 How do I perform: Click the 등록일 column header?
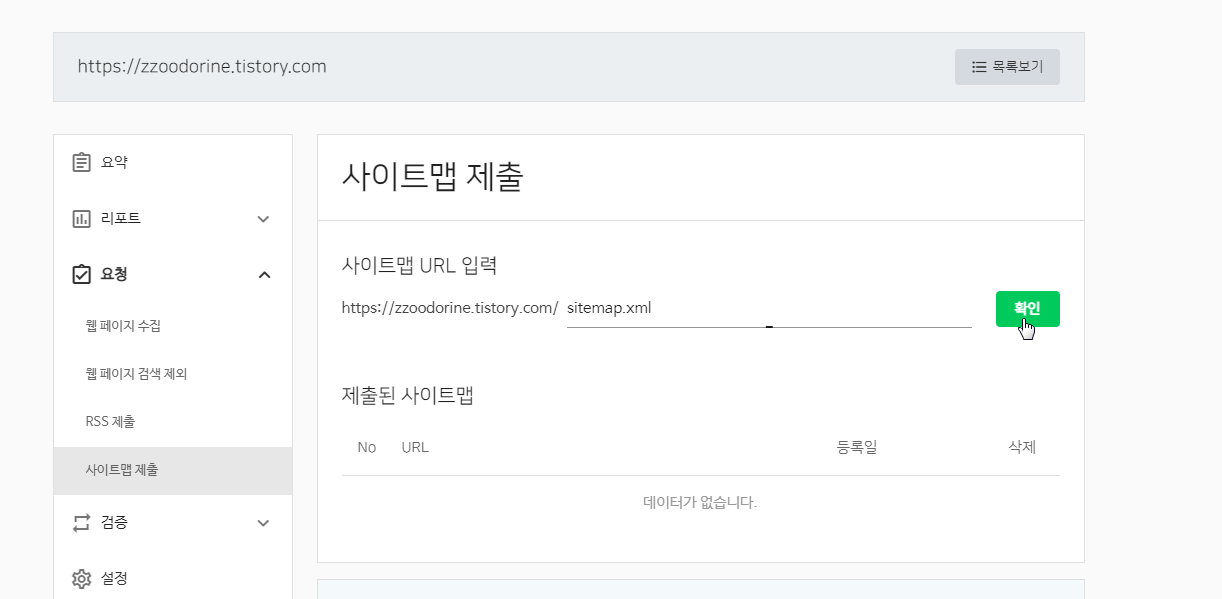point(857,447)
